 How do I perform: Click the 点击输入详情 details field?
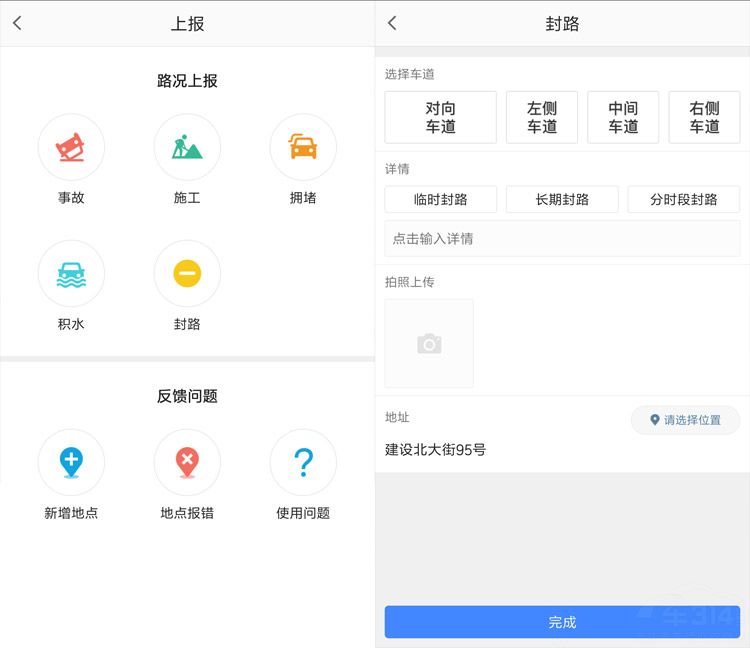562,239
